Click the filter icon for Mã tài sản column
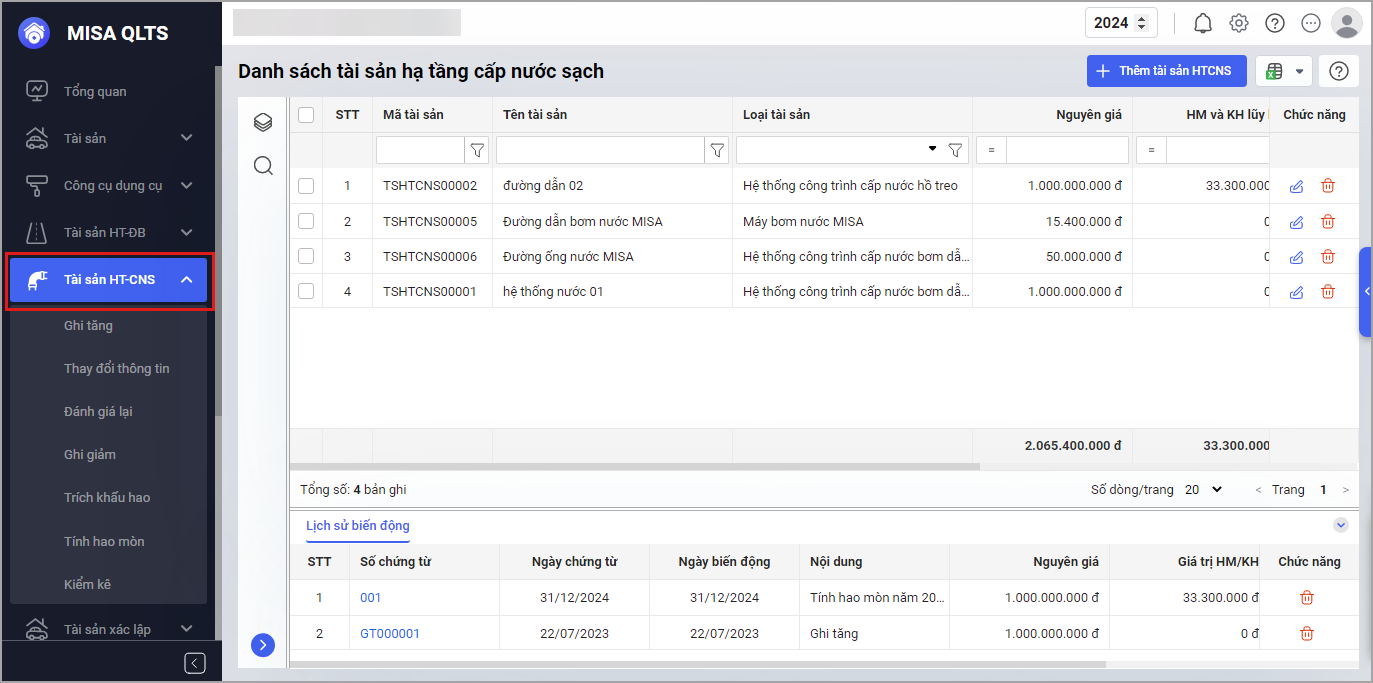The width and height of the screenshot is (1373, 683). coord(477,150)
